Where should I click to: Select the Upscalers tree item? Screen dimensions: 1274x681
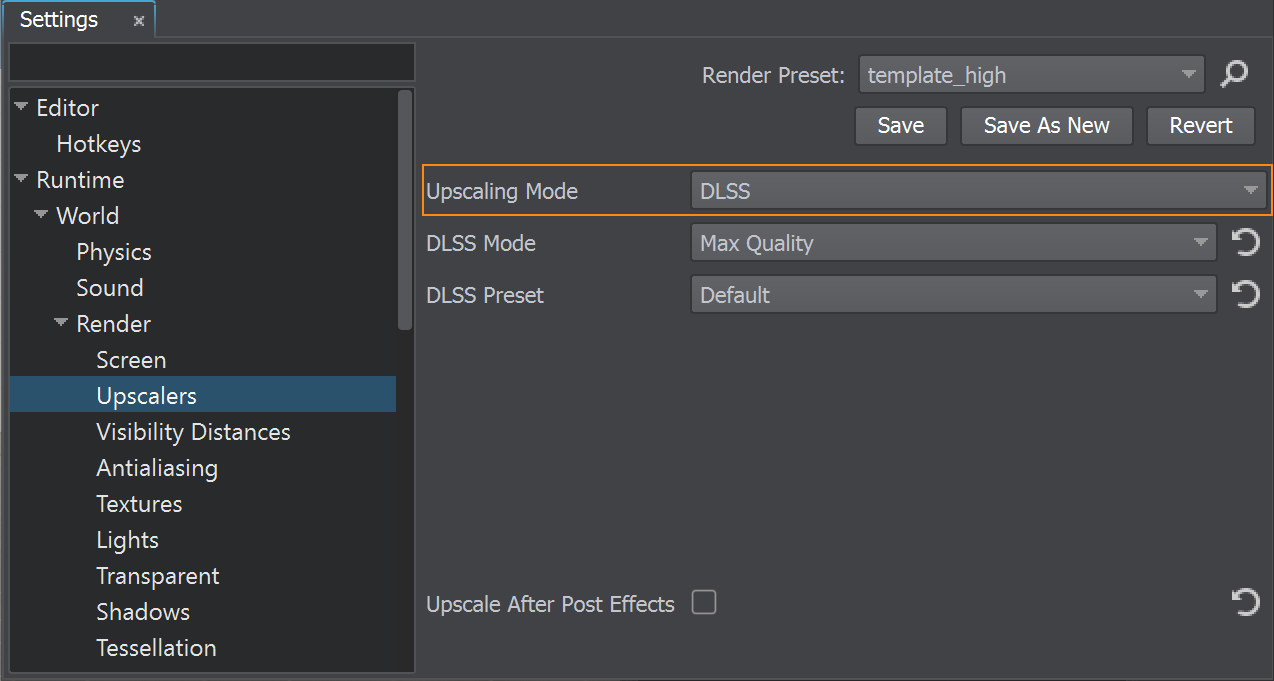[203, 395]
